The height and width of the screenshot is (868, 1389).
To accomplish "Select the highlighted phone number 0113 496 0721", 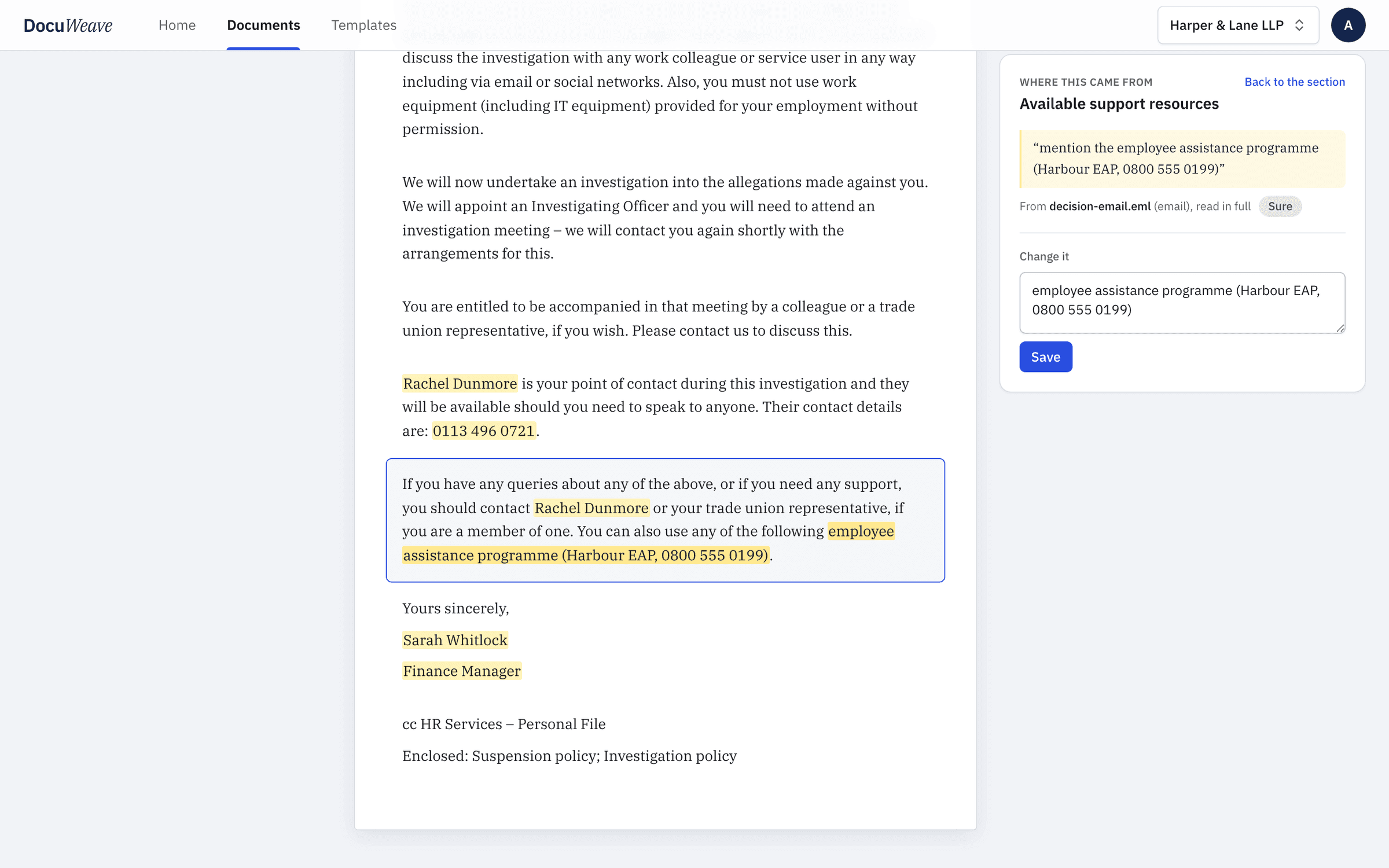I will coord(484,431).
